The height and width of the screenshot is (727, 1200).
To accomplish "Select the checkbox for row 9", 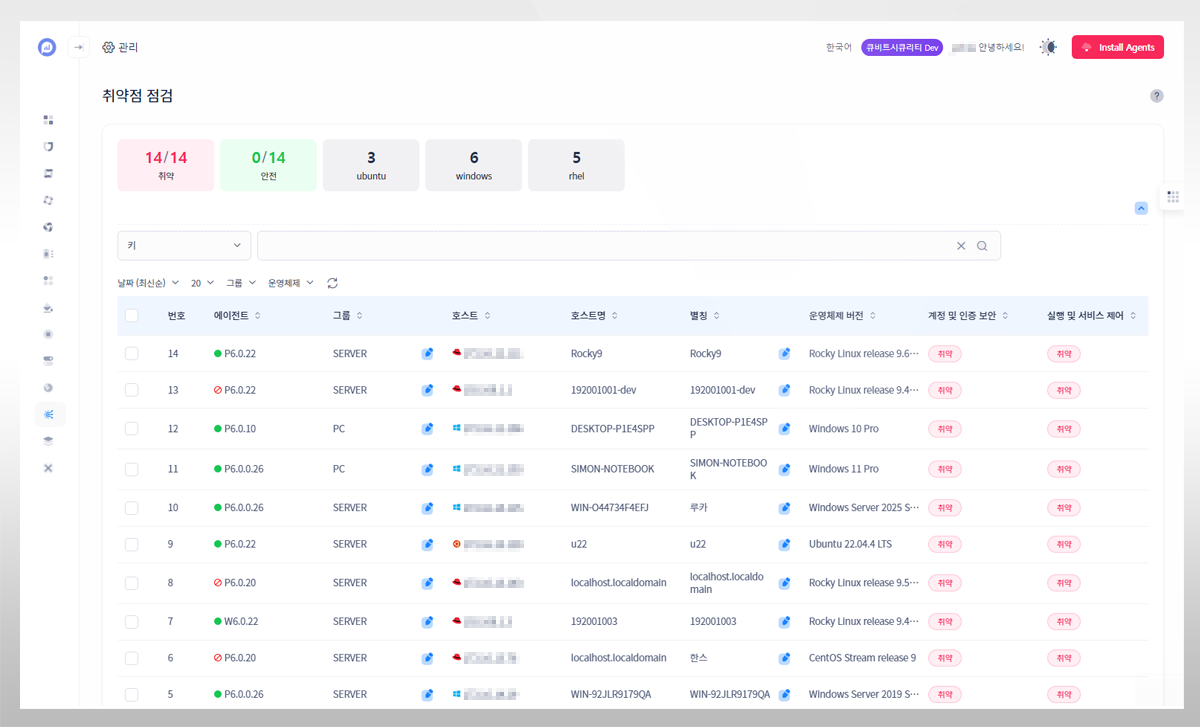I will [132, 544].
